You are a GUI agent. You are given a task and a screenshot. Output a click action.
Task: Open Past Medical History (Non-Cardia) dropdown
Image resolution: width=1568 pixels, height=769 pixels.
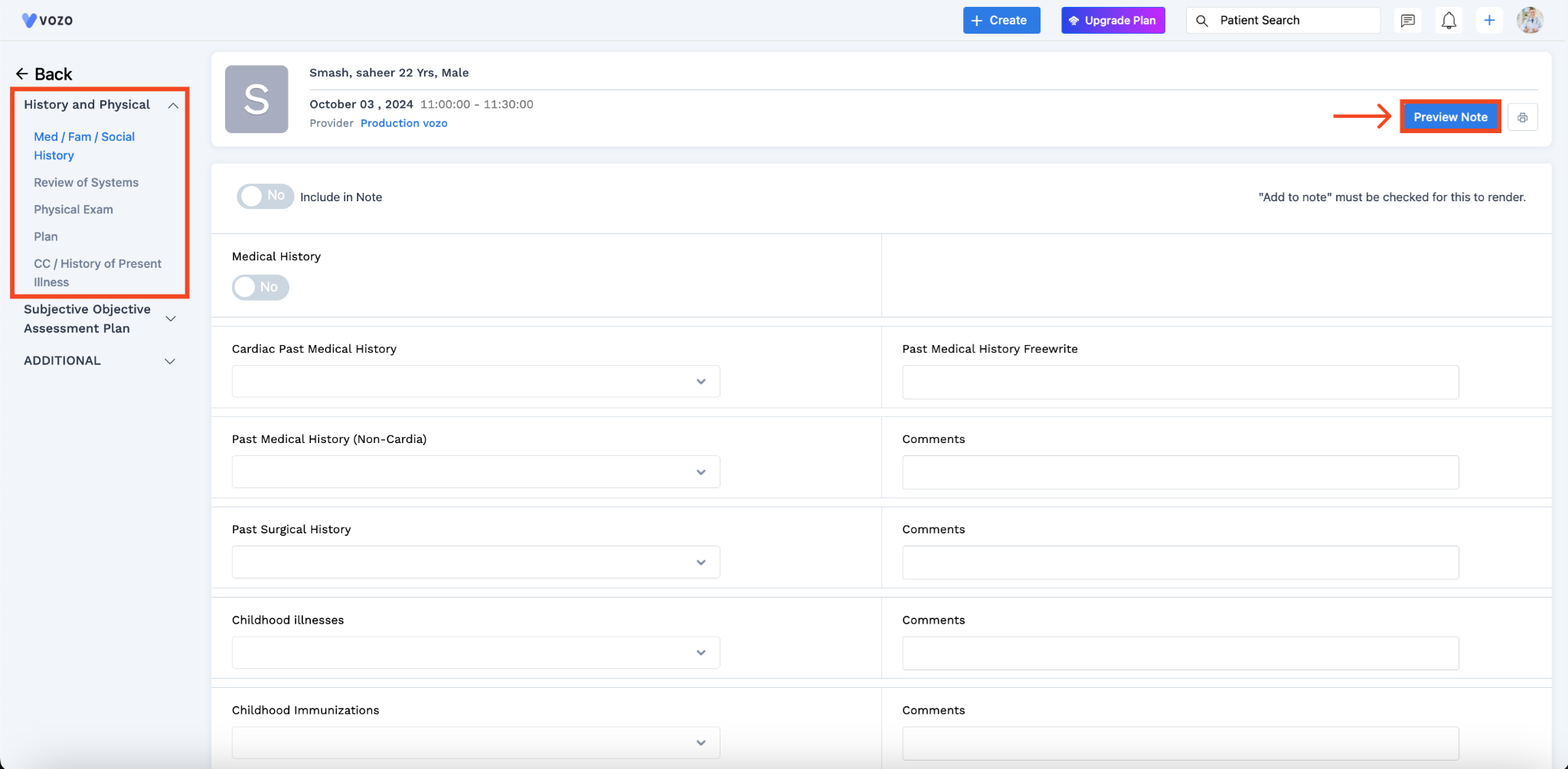click(x=475, y=471)
